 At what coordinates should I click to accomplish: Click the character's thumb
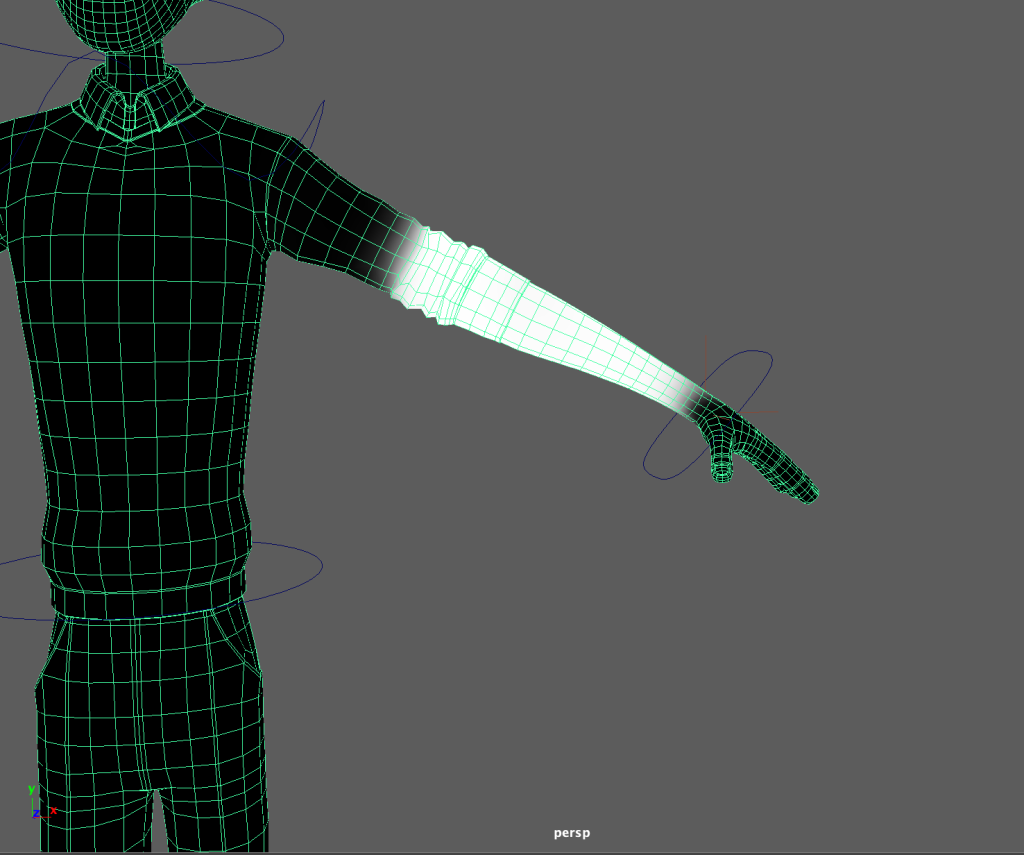point(721,465)
